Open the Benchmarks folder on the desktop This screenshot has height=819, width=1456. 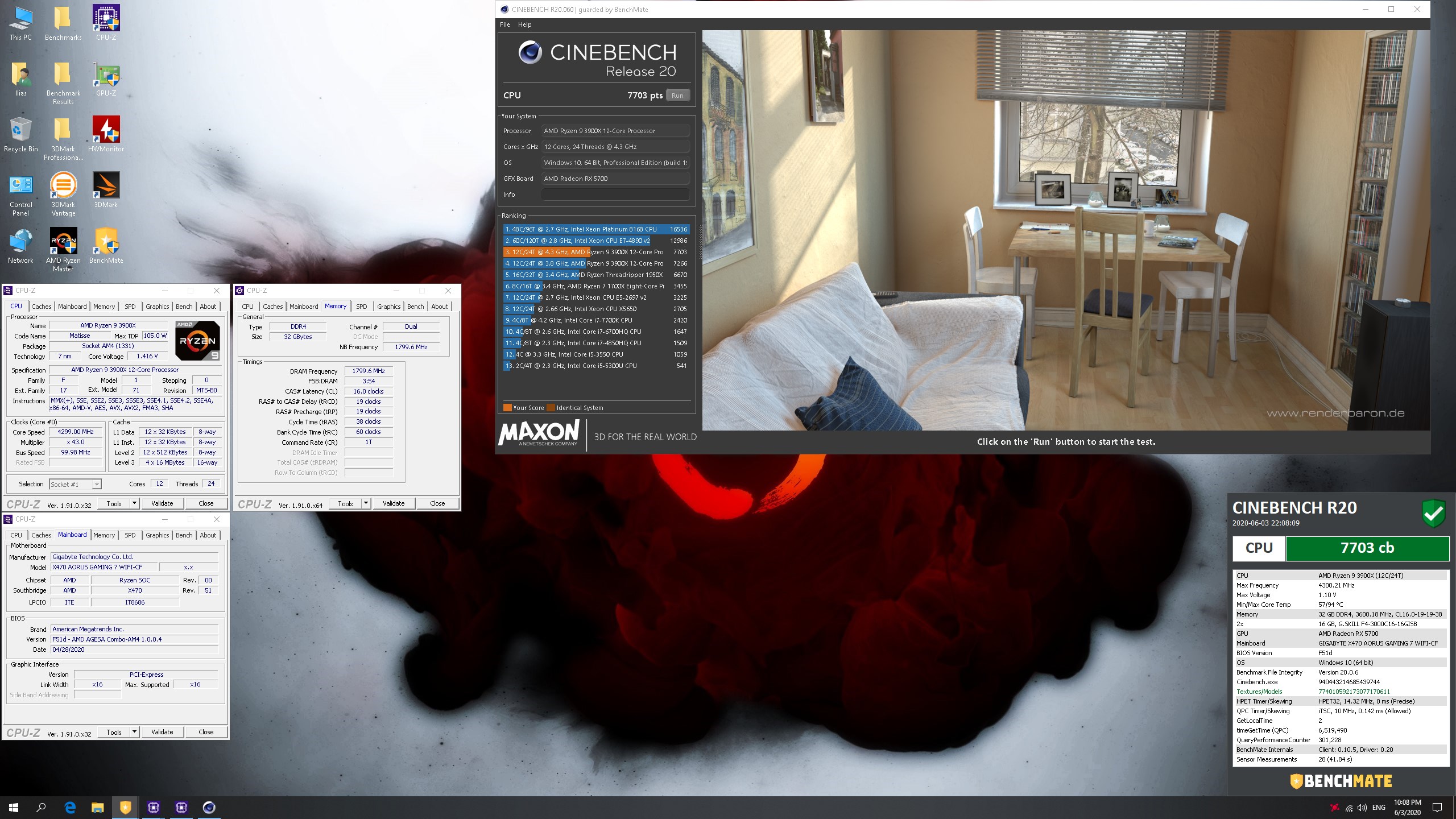pos(63,23)
